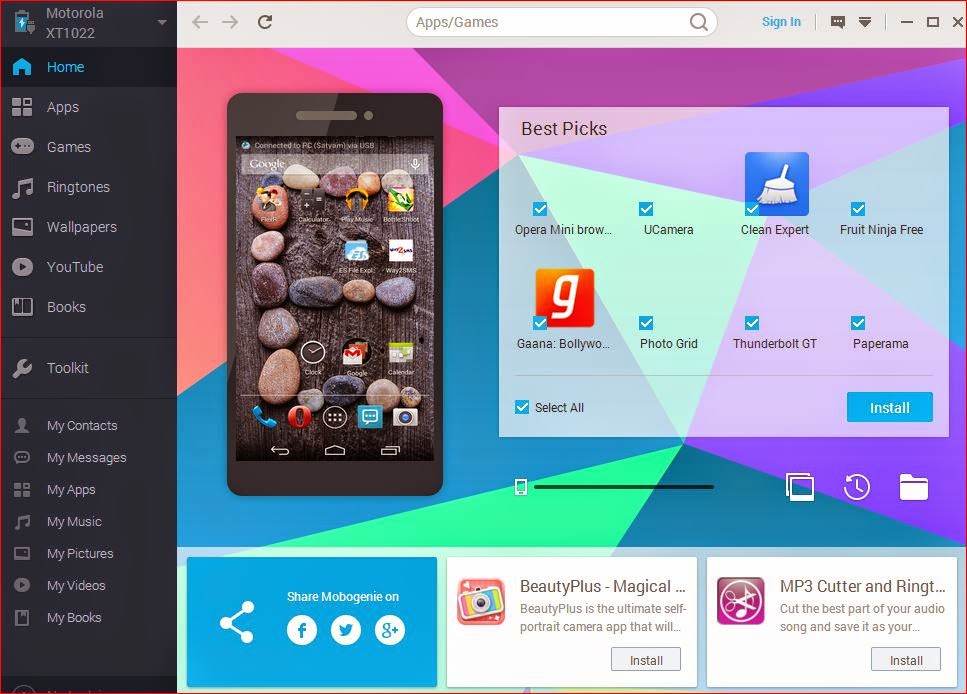Go back with the left arrow icon
This screenshot has height=694, width=967.
[200, 22]
